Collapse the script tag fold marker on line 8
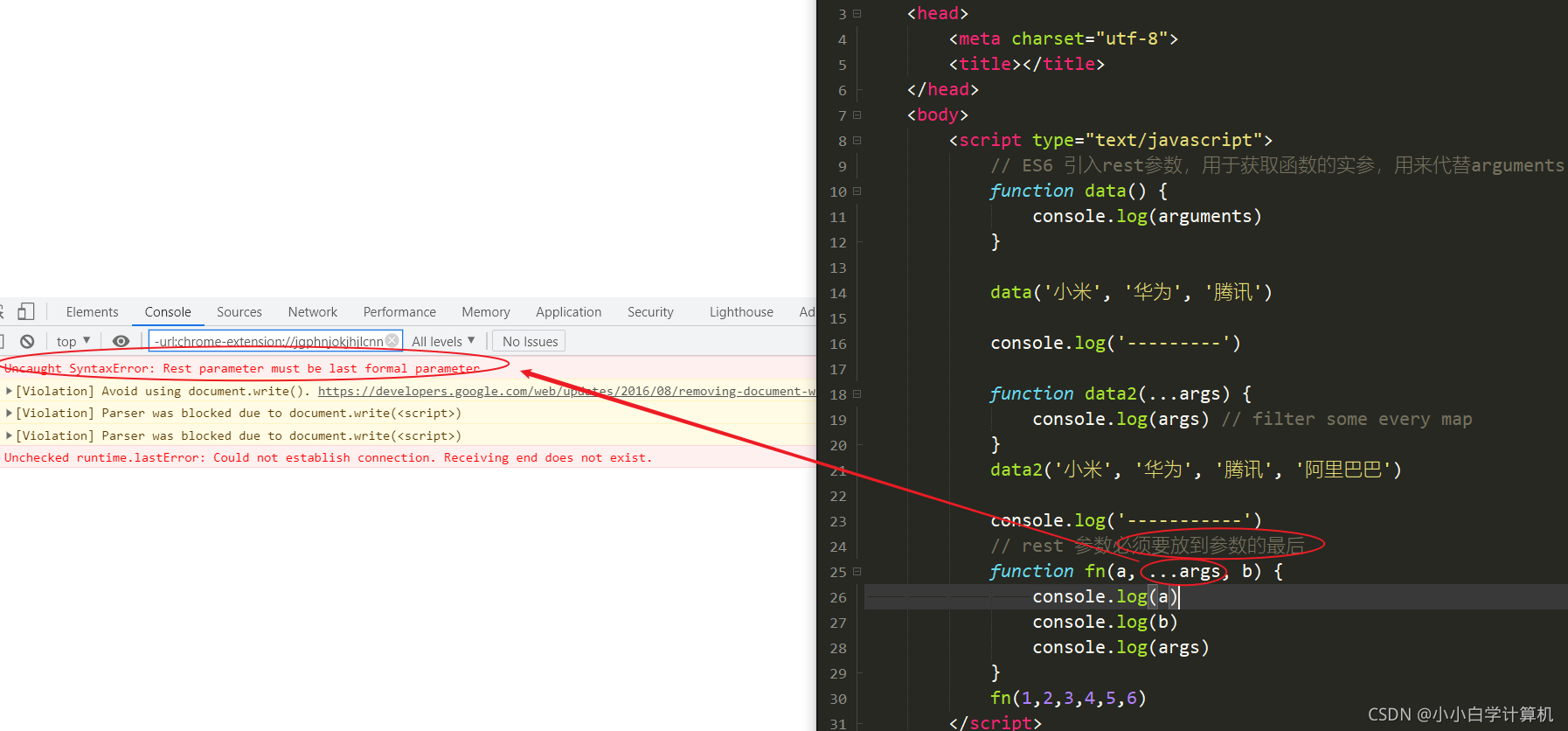Viewport: 1568px width, 731px height. [x=857, y=140]
